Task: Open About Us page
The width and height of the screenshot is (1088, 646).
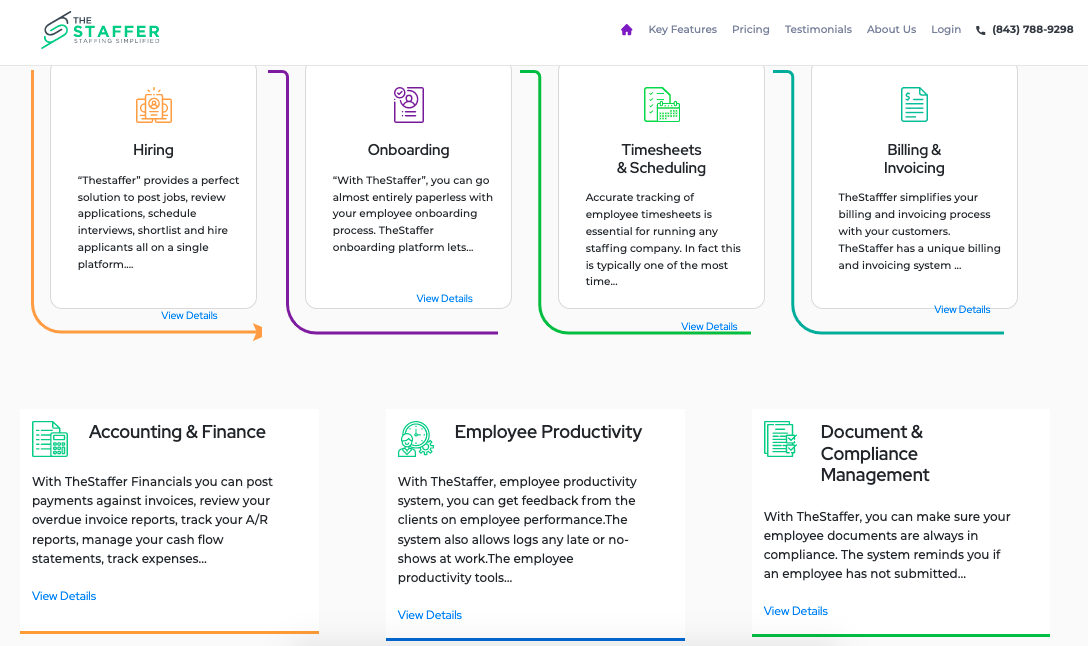Action: tap(891, 29)
